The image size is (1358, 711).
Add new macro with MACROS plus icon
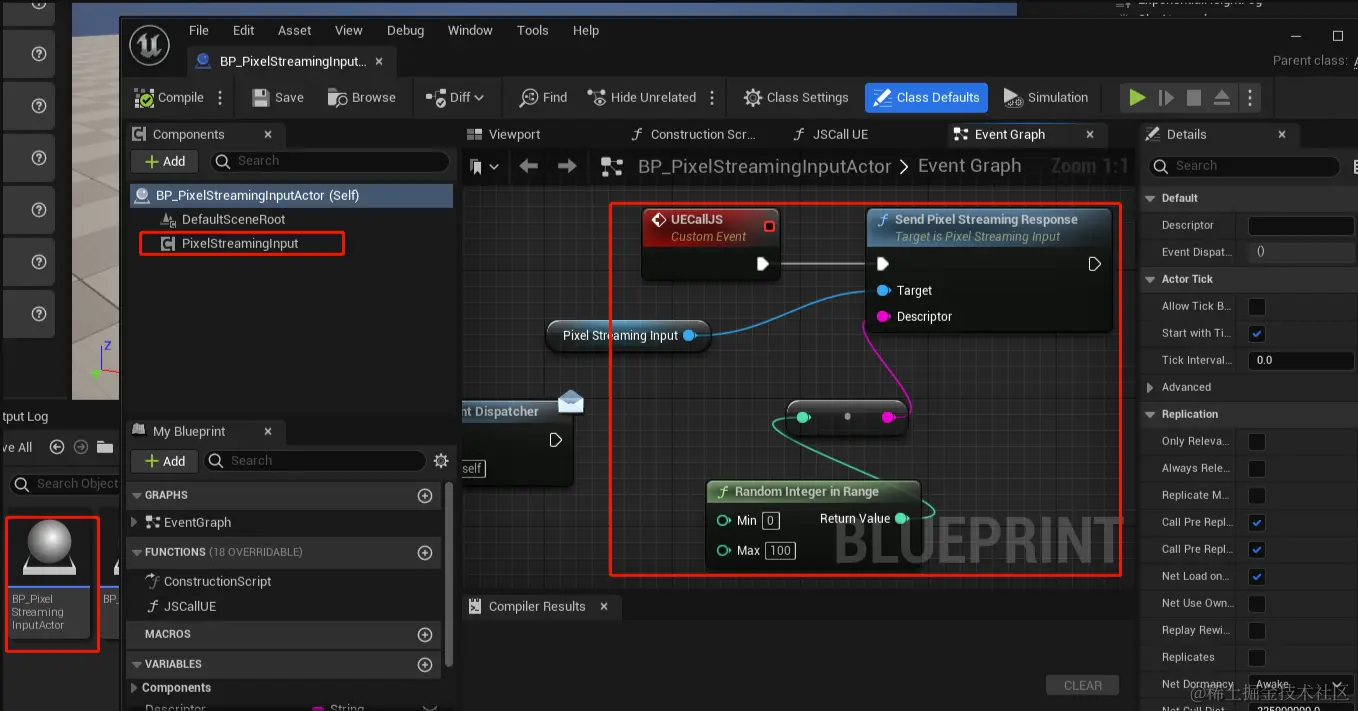(425, 634)
